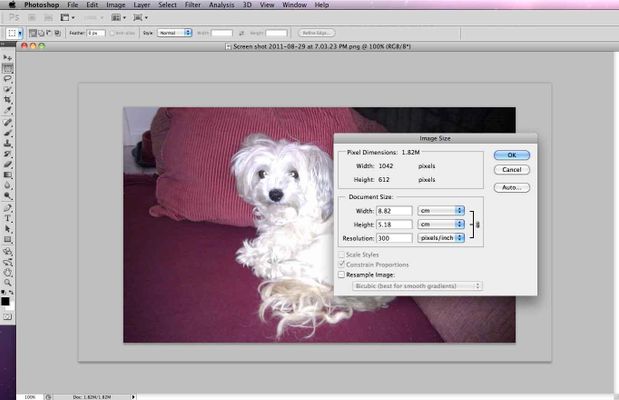The image size is (619, 400).
Task: Select the Lasso tool
Action: [x=8, y=78]
